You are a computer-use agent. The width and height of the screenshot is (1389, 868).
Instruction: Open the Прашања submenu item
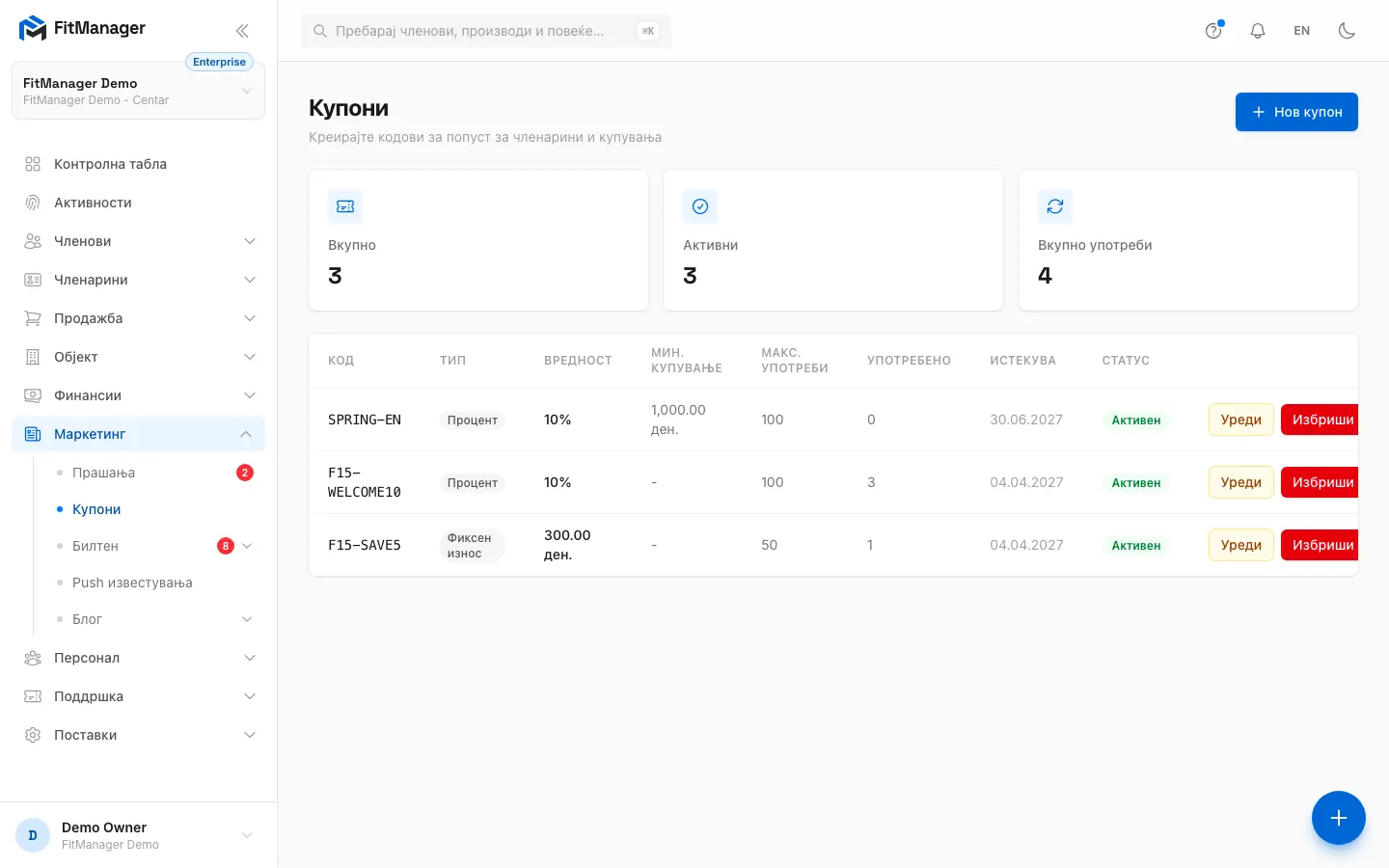click(x=154, y=473)
